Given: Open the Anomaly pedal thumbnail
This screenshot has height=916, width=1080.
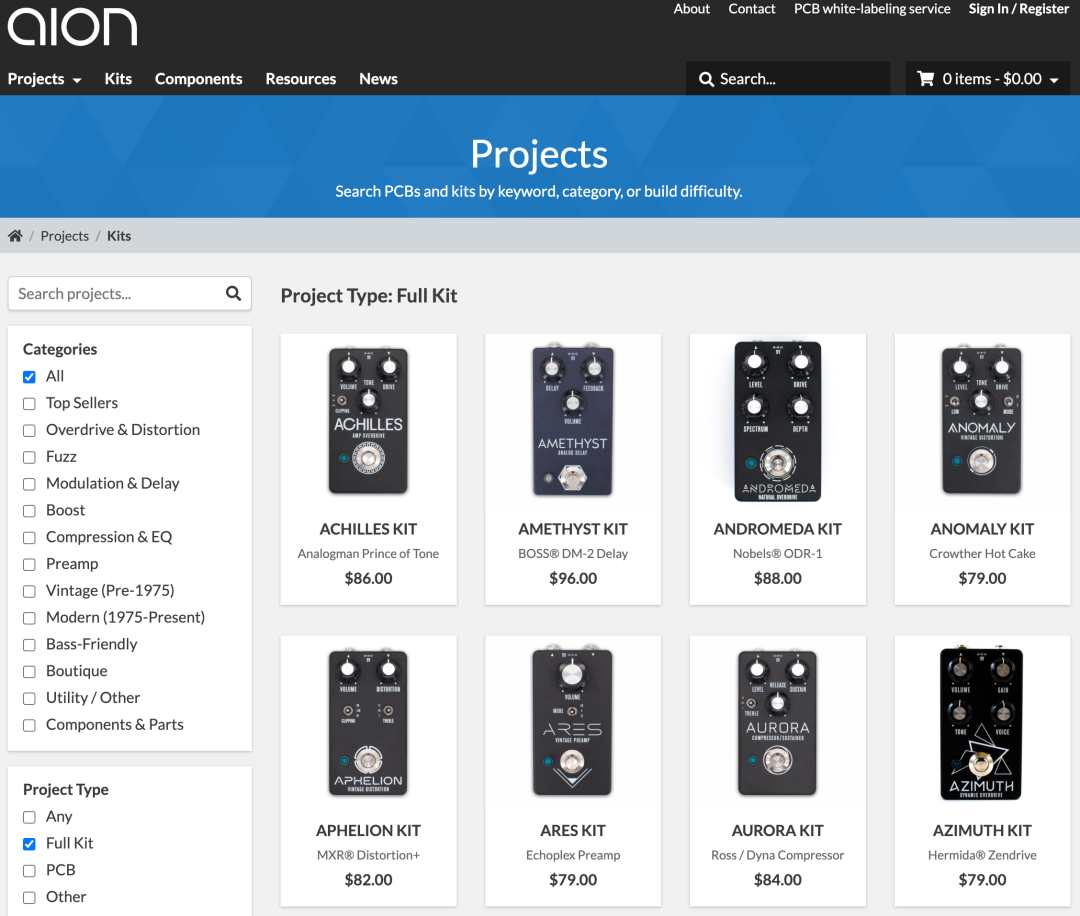Looking at the screenshot, I should [x=982, y=421].
